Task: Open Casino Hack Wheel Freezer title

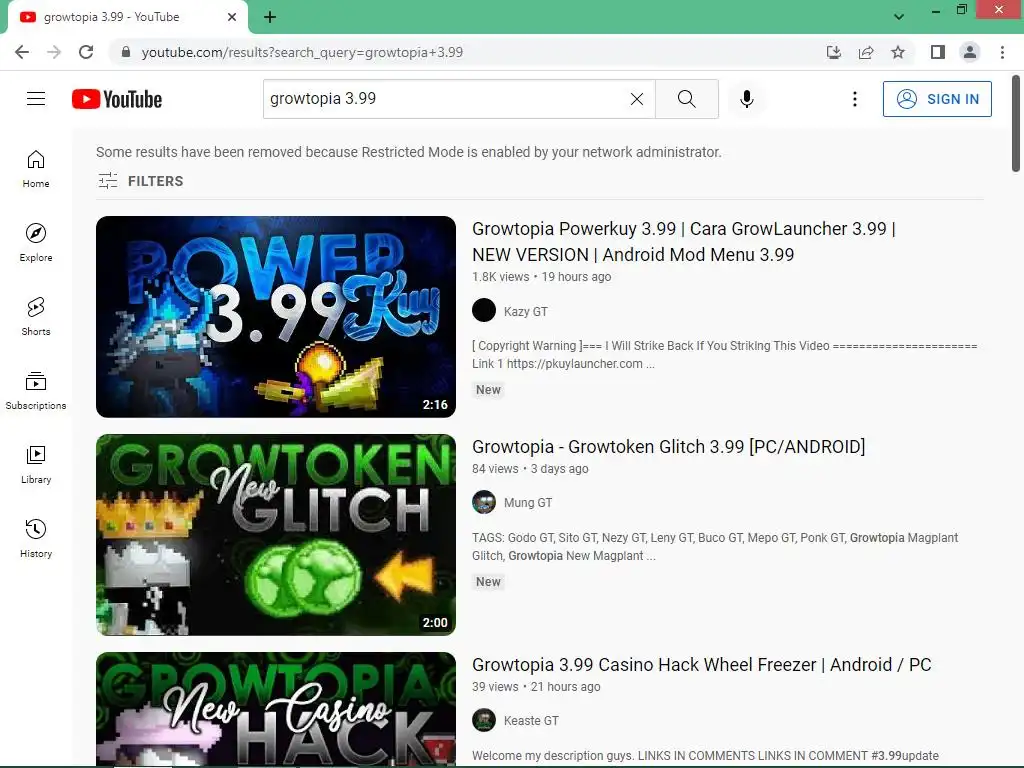Action: pos(701,665)
